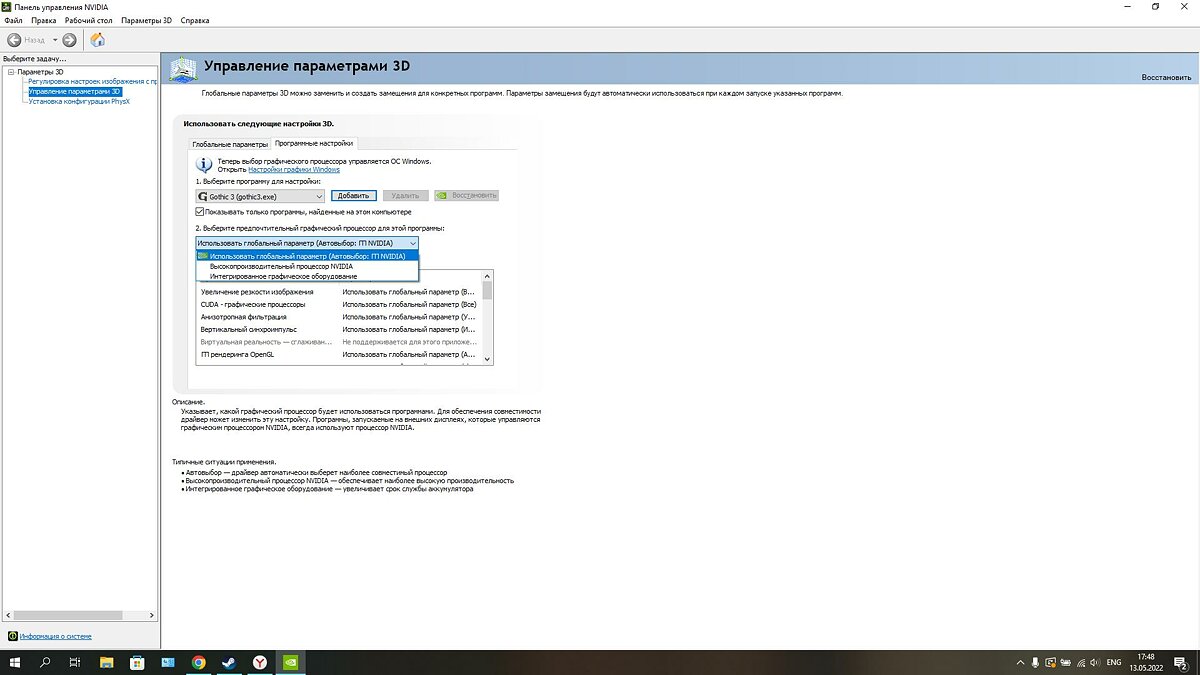
Task: Open Google Chrome from the taskbar
Action: (198, 662)
